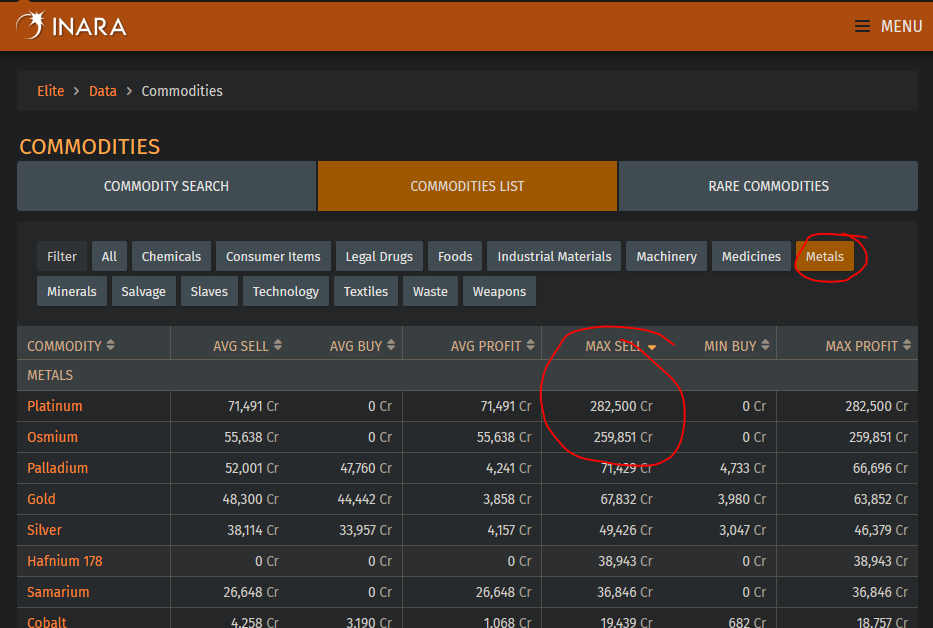Filter by Medicines category
Image resolution: width=933 pixels, height=628 pixels.
(752, 257)
